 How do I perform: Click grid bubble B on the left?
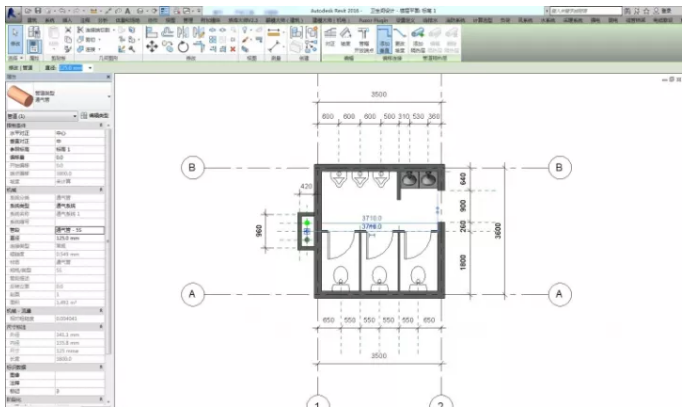click(x=192, y=168)
